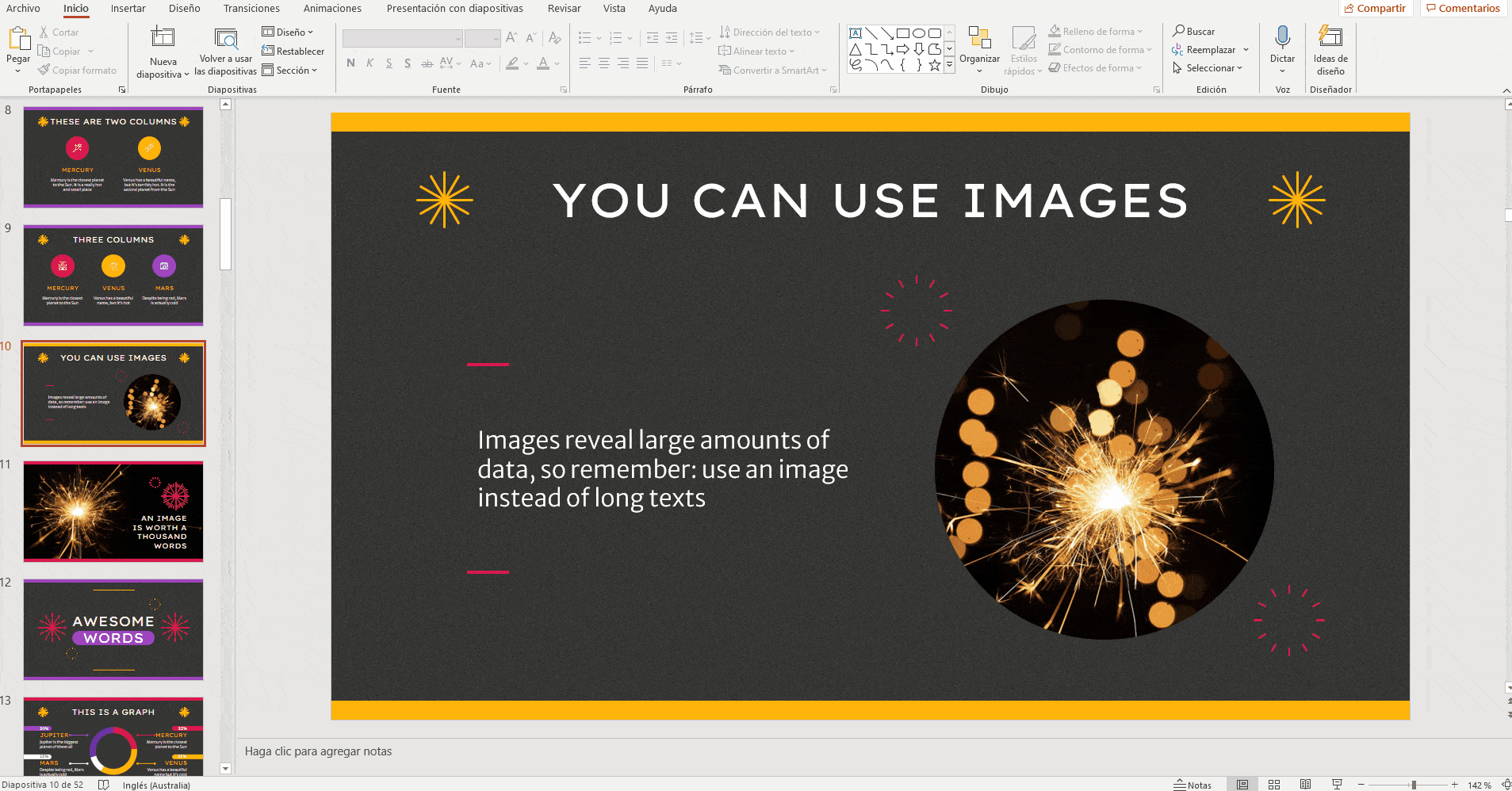Open the Diseño layout dropdown
Viewport: 1512px width, 791px height.
point(288,32)
